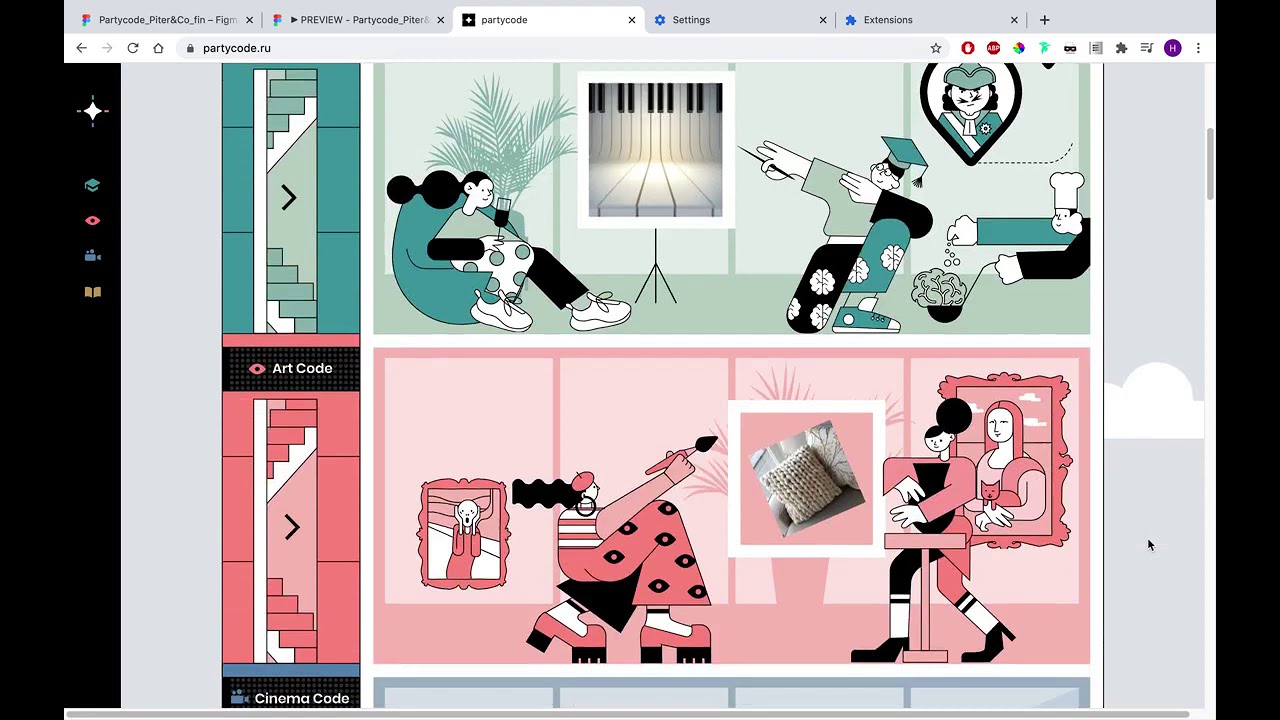Click the knitted pillow photo
The width and height of the screenshot is (1280, 720).
pos(806,479)
